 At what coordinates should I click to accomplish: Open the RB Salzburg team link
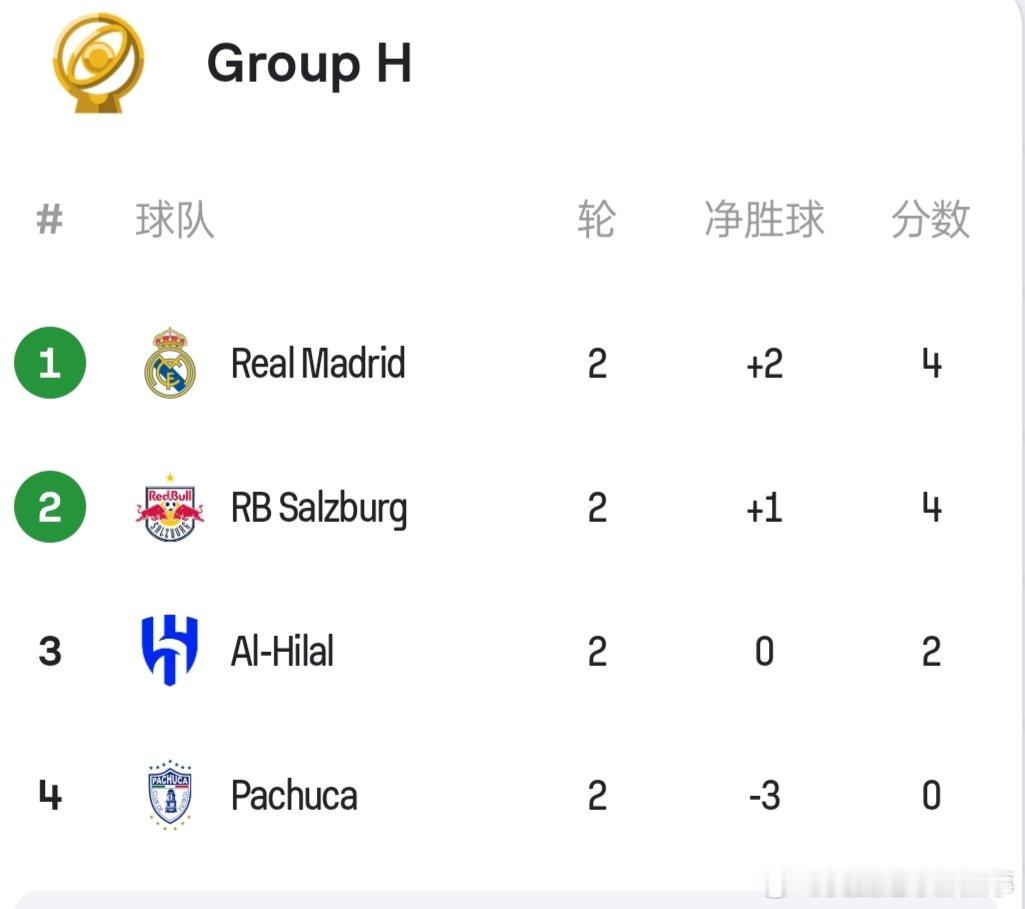[x=319, y=509]
